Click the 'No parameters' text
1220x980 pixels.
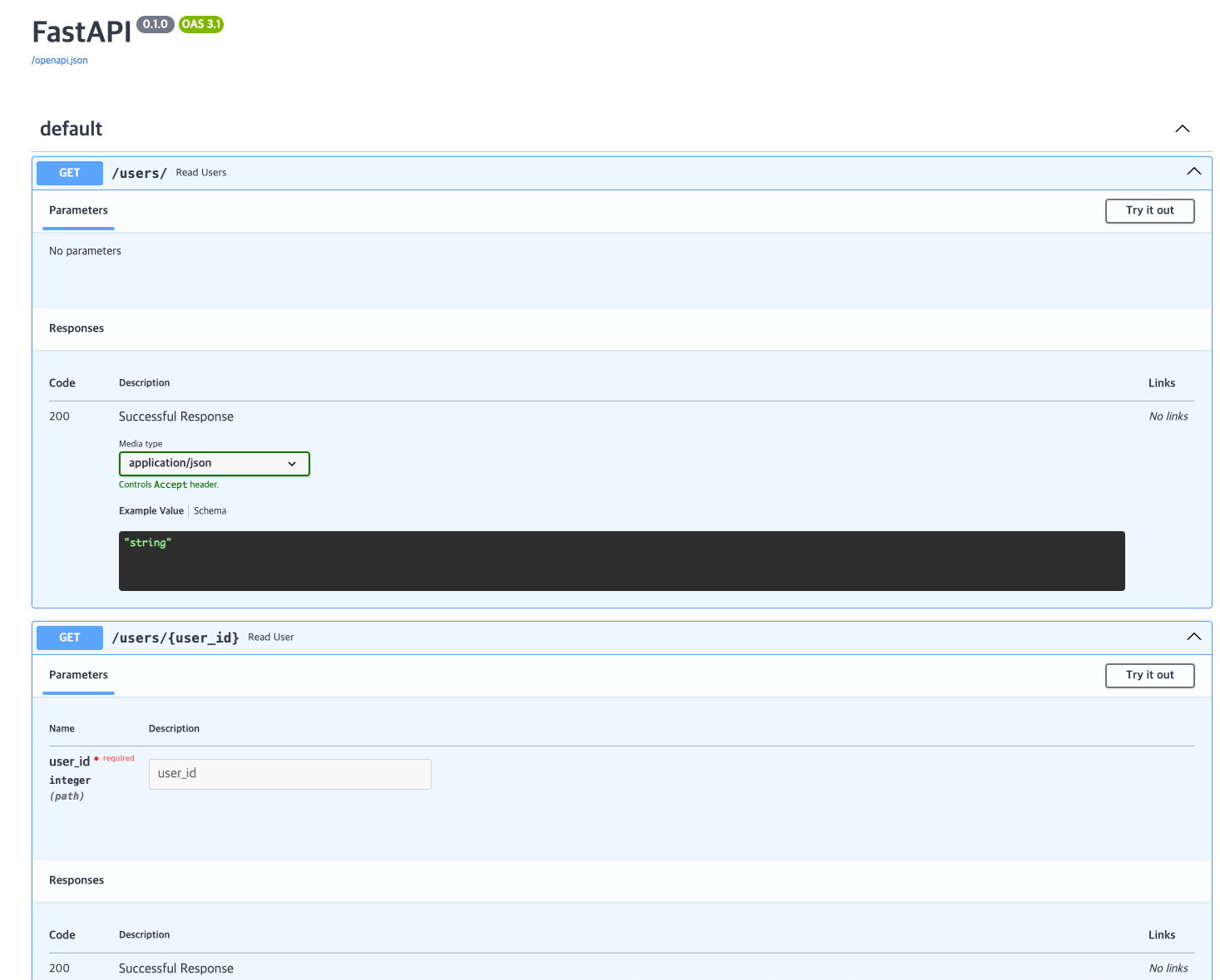[x=85, y=251]
